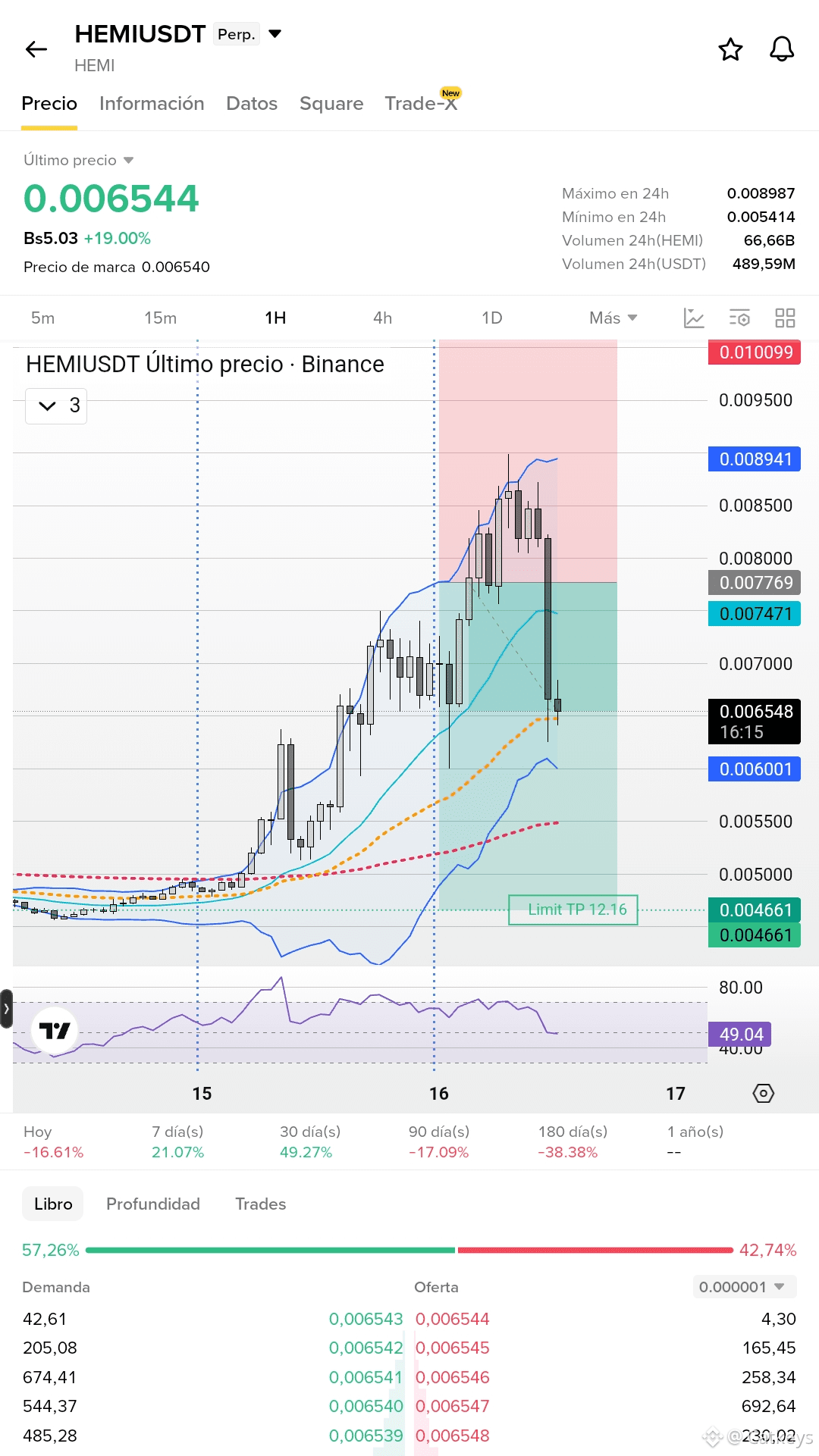Screen dimensions: 819x1456
Task: Switch to the Trades view
Action: [260, 1204]
